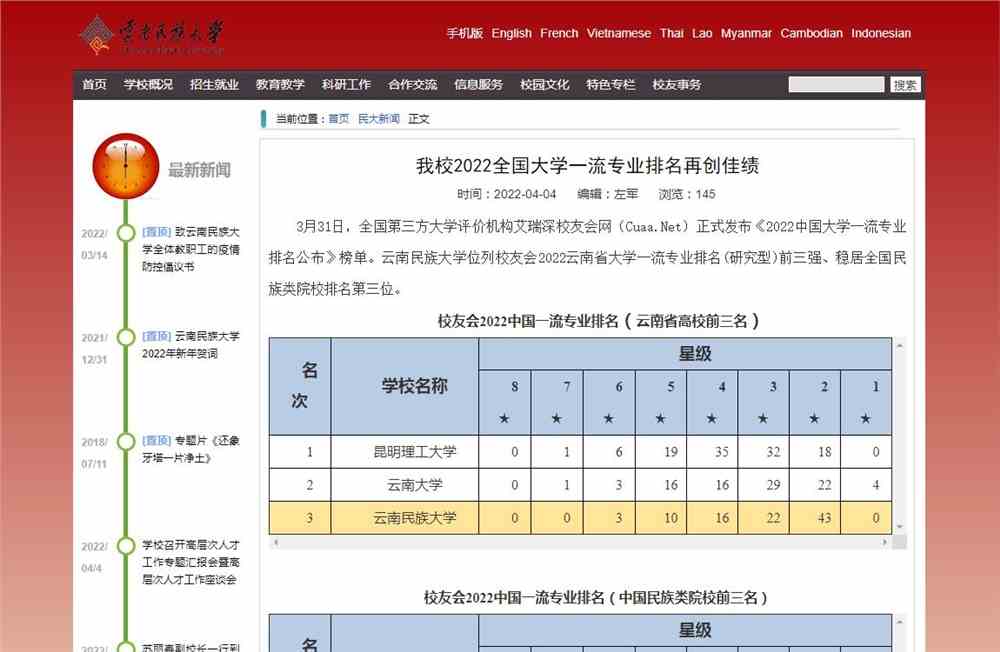Click the 浏览：145 view count

(x=687, y=194)
